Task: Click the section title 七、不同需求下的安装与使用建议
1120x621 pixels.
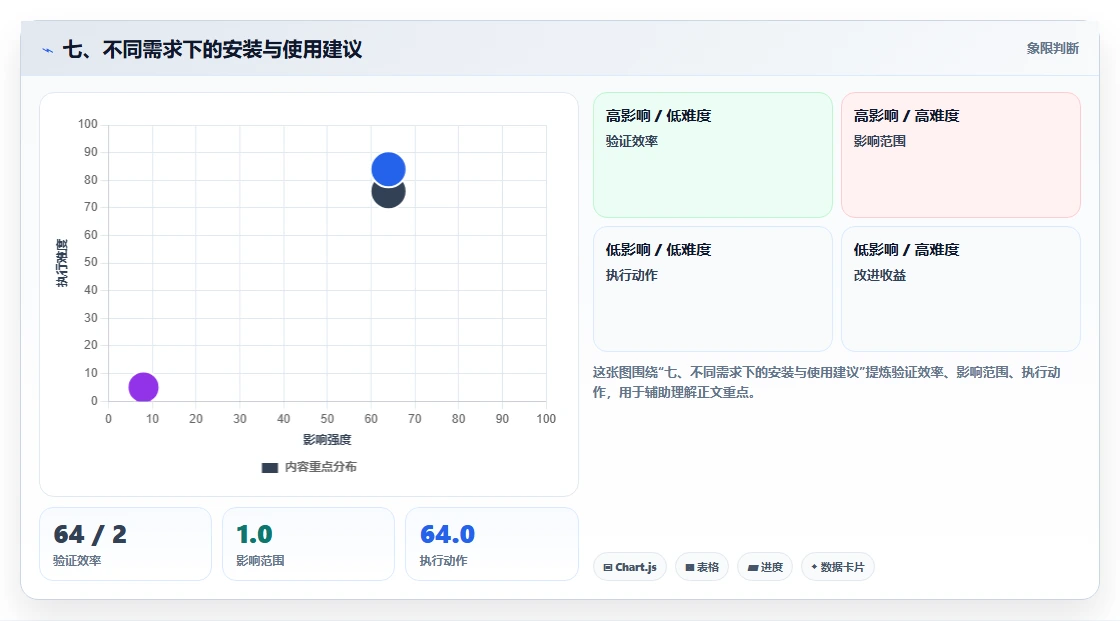Action: 212,49
